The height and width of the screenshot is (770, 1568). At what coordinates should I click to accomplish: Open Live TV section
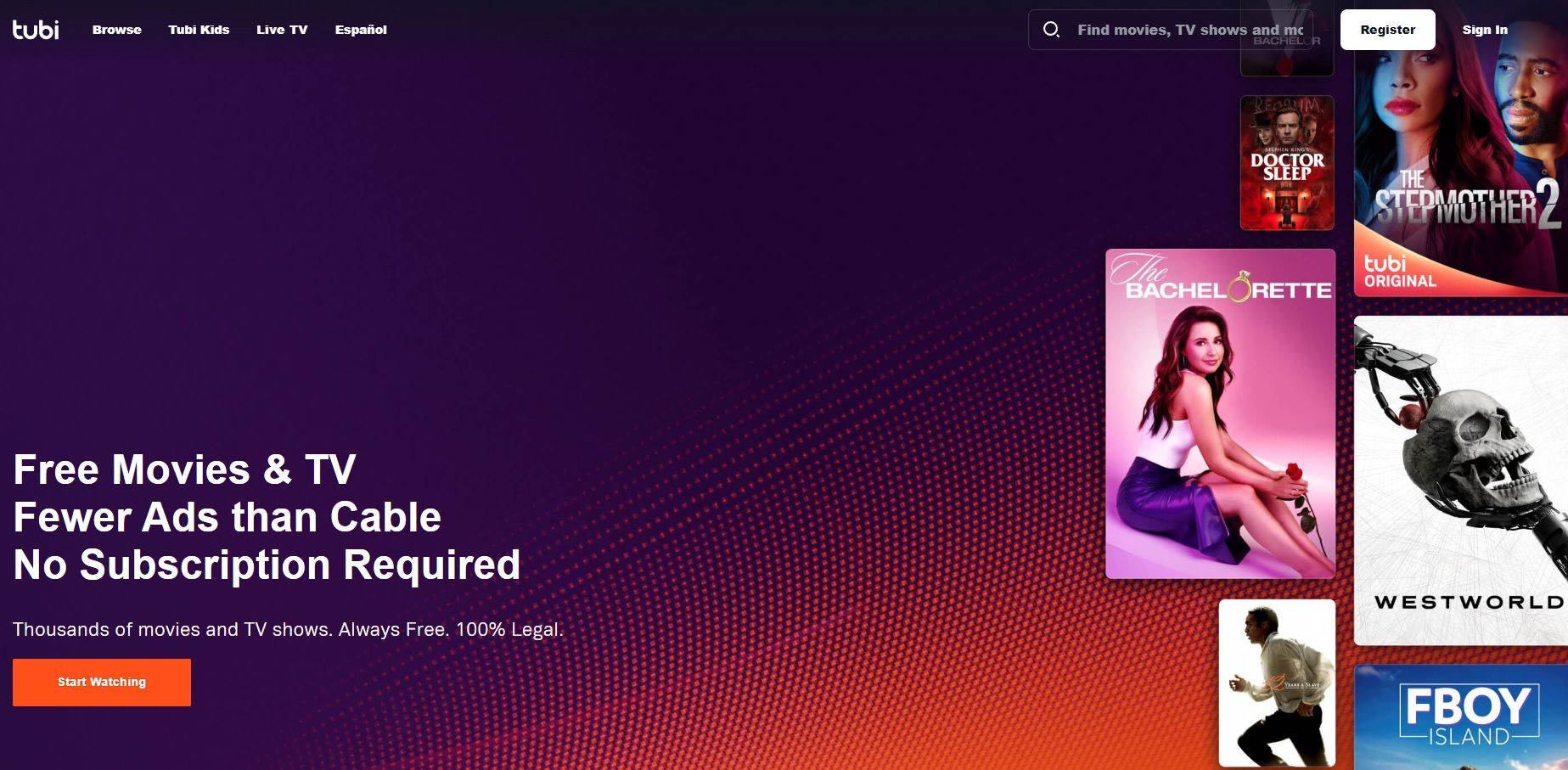(x=282, y=30)
